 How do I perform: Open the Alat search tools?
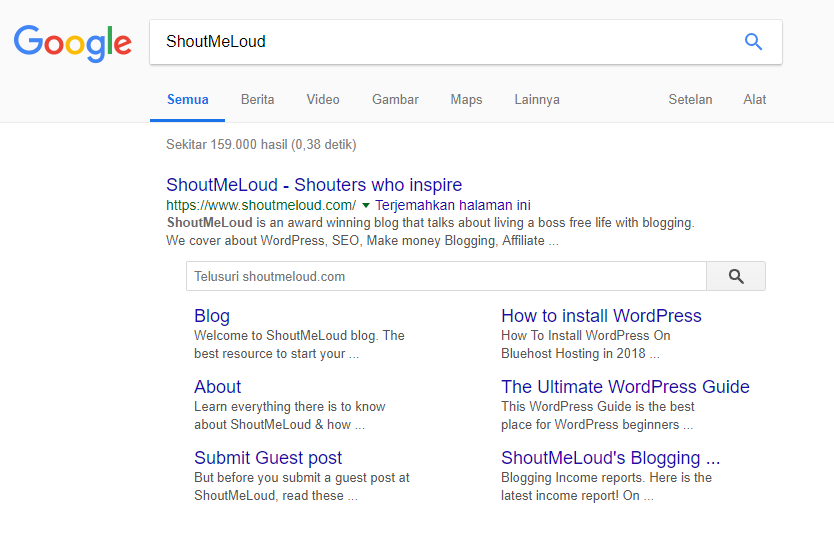754,99
